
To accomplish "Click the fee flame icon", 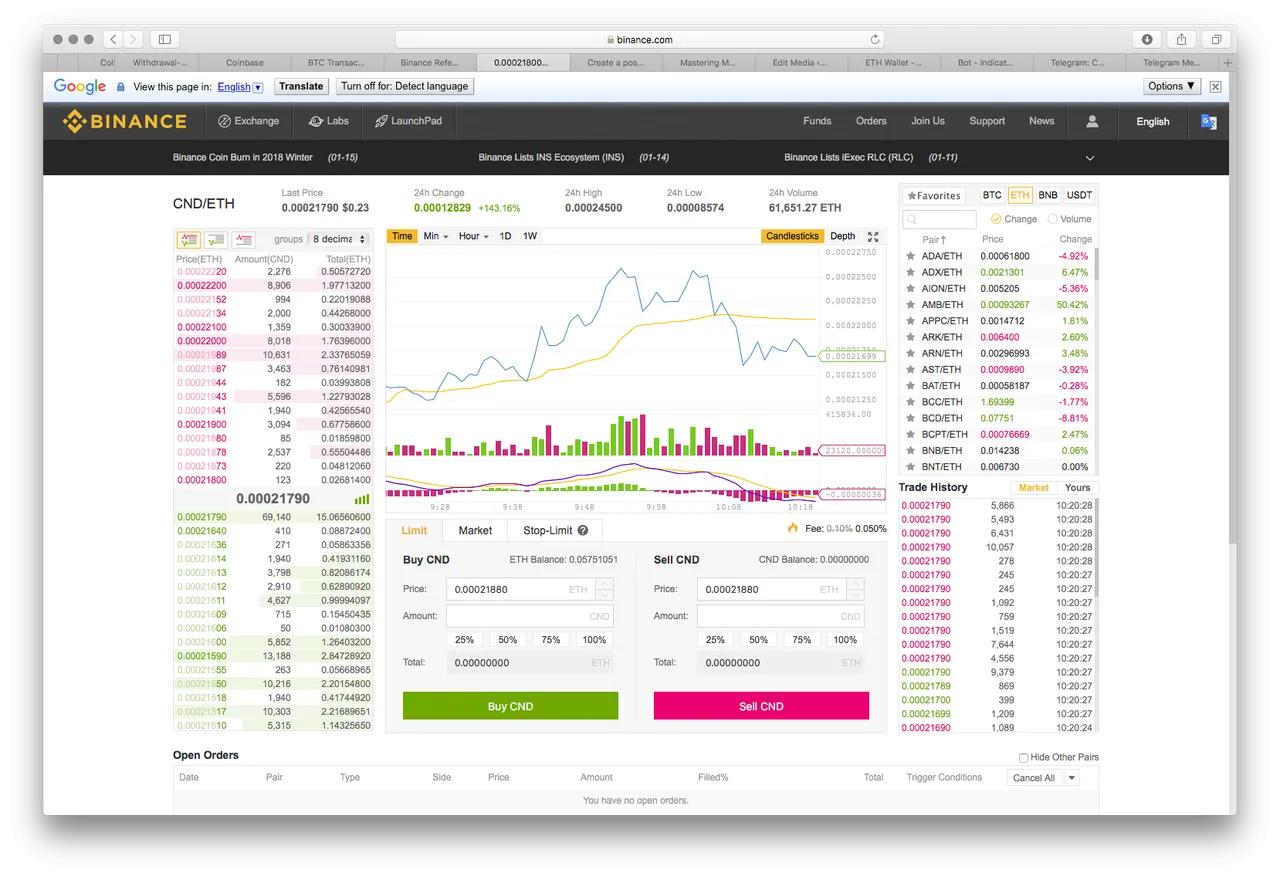I will [793, 528].
